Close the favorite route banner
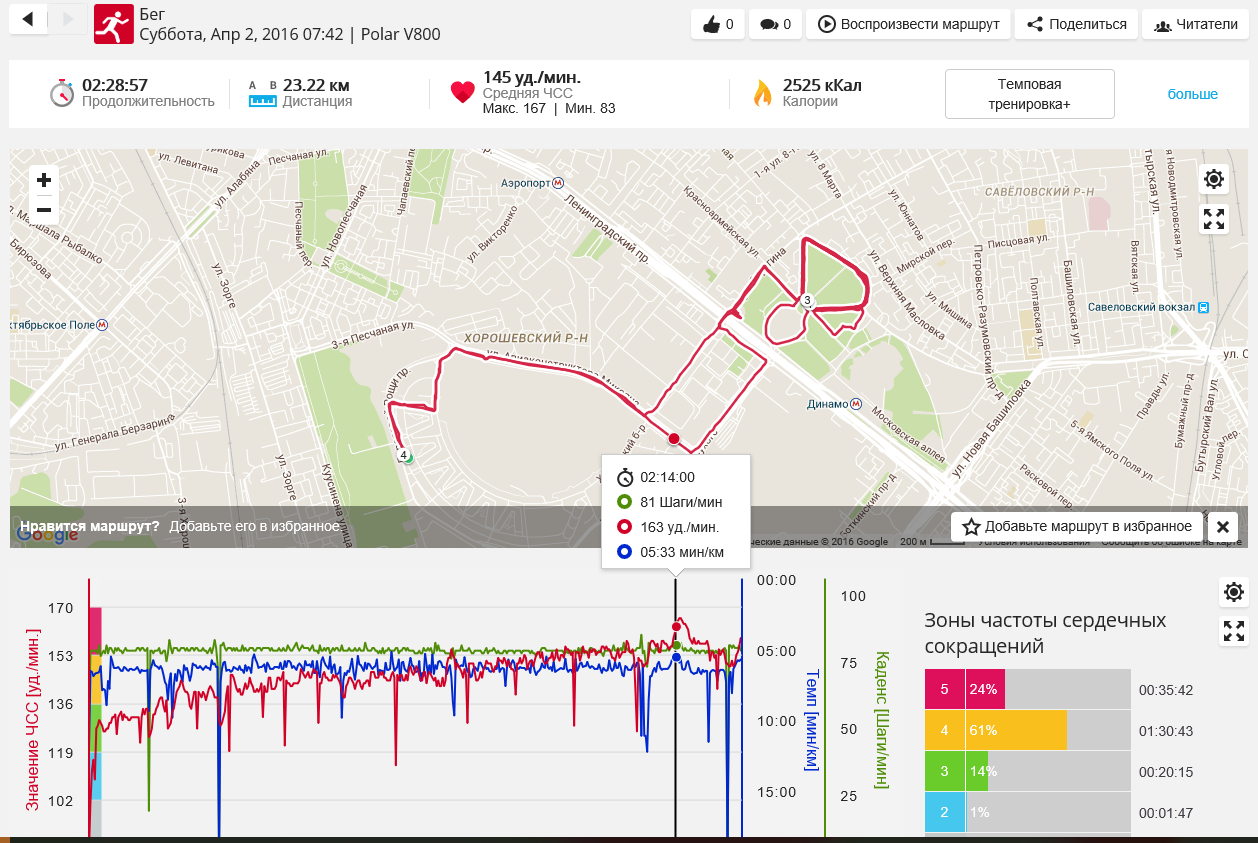This screenshot has width=1258, height=843. [1222, 526]
